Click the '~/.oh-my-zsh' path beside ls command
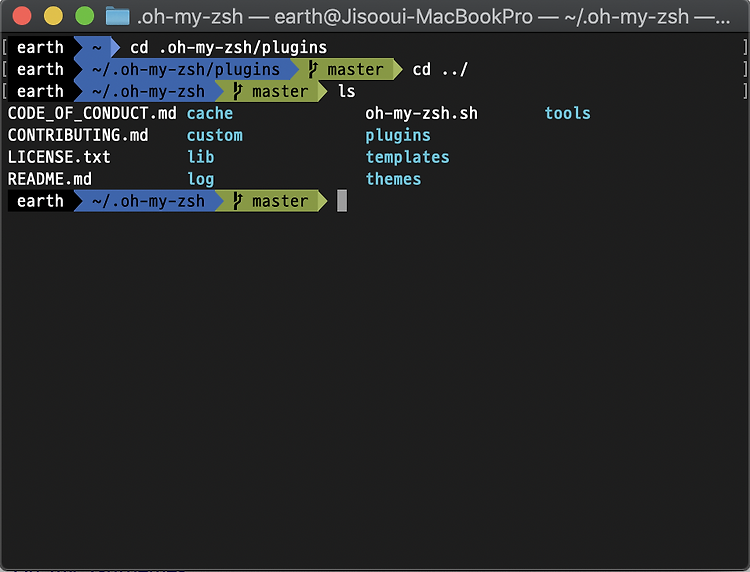The height and width of the screenshot is (572, 750). pyautogui.click(x=148, y=92)
